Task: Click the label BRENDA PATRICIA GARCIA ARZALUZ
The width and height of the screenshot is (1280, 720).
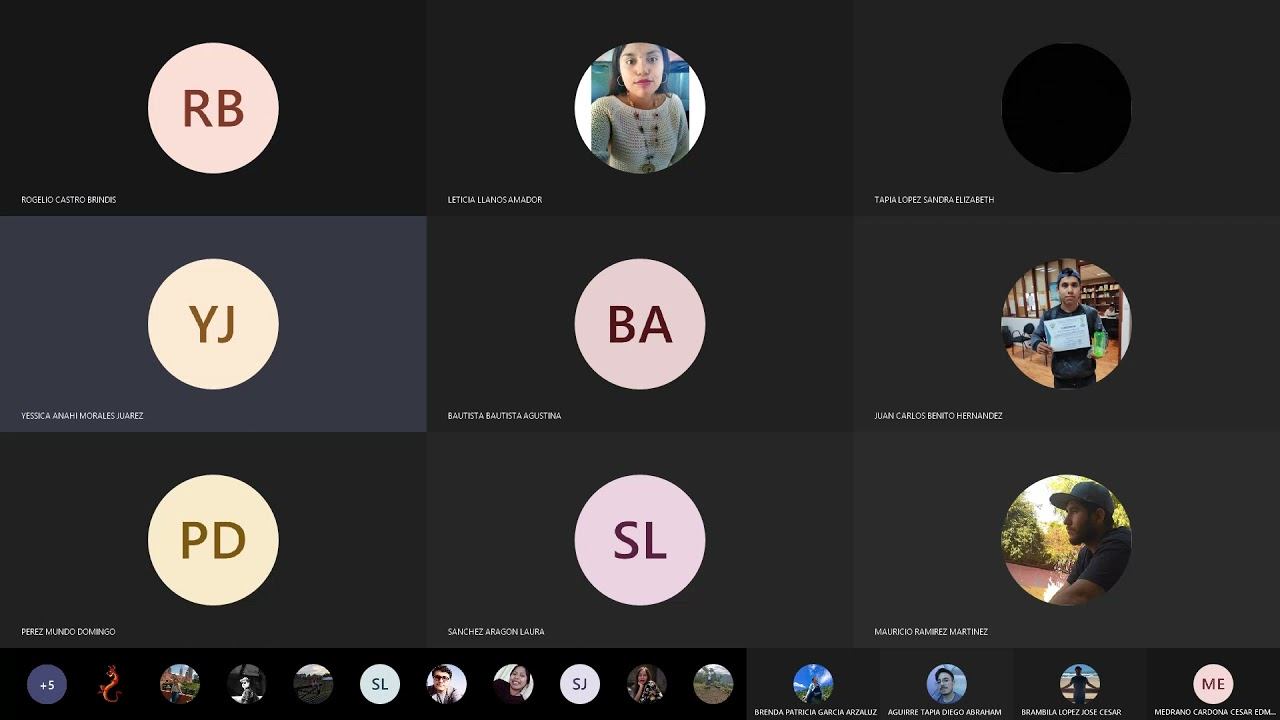Action: click(x=815, y=712)
